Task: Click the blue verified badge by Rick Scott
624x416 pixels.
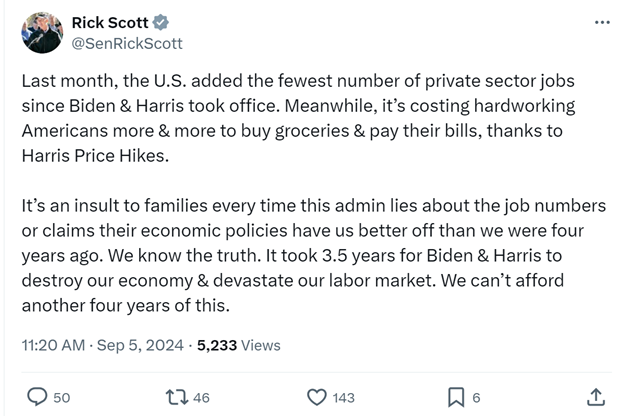Action: click(x=161, y=23)
